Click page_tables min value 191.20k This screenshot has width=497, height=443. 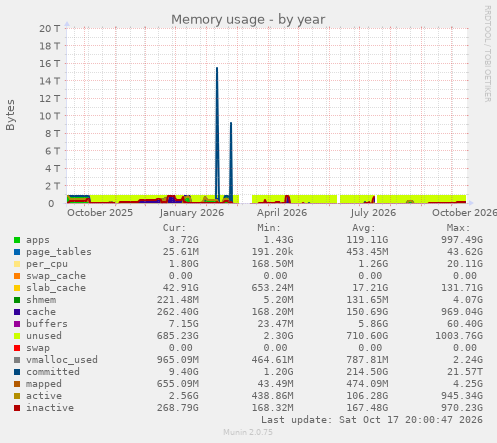click(272, 252)
